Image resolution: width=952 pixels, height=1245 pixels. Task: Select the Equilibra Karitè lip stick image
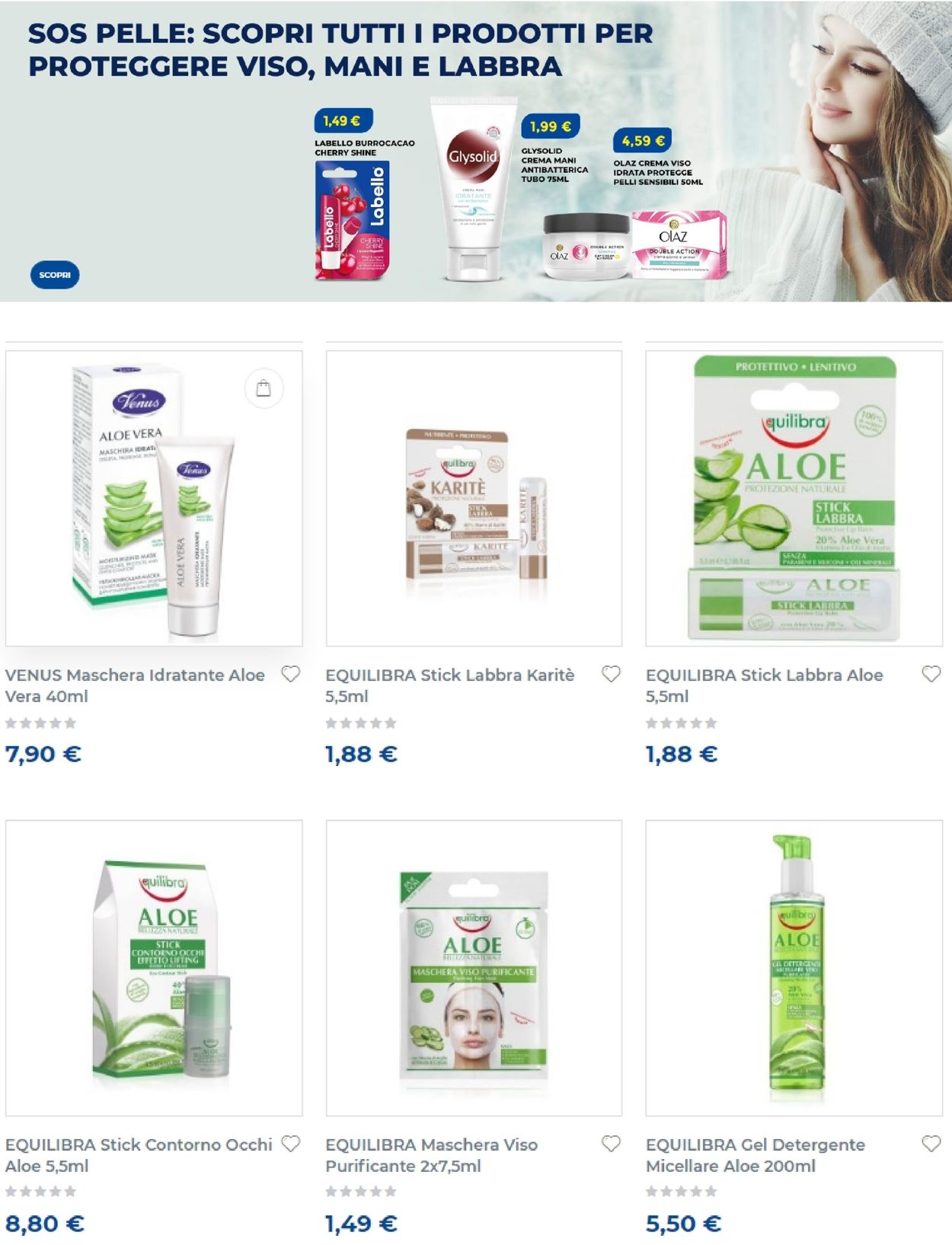tap(474, 499)
